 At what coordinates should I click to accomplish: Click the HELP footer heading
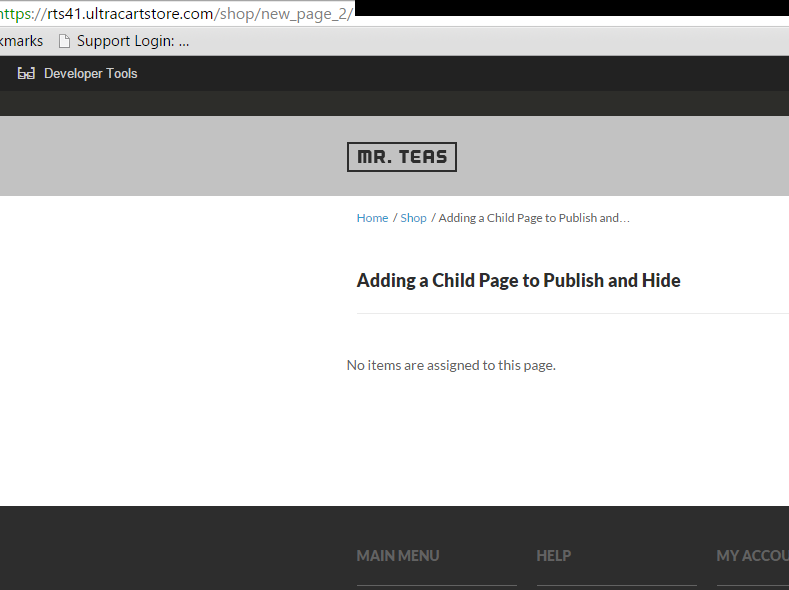(x=554, y=556)
